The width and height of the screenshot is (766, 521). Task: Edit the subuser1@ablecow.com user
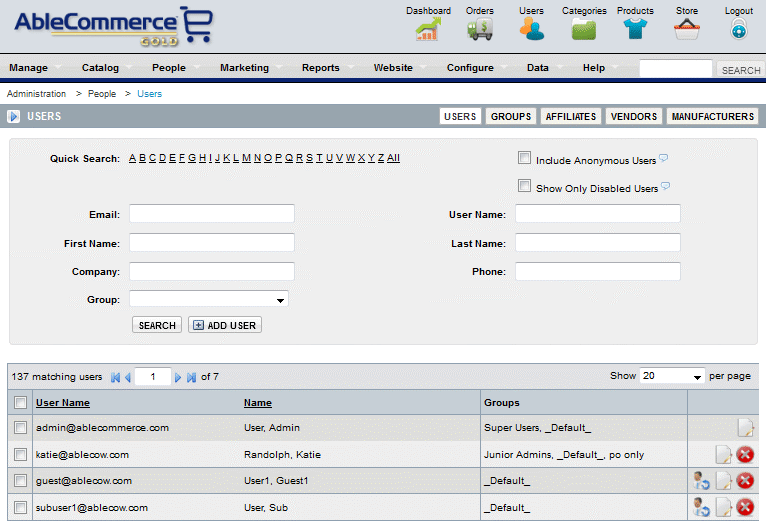(723, 507)
